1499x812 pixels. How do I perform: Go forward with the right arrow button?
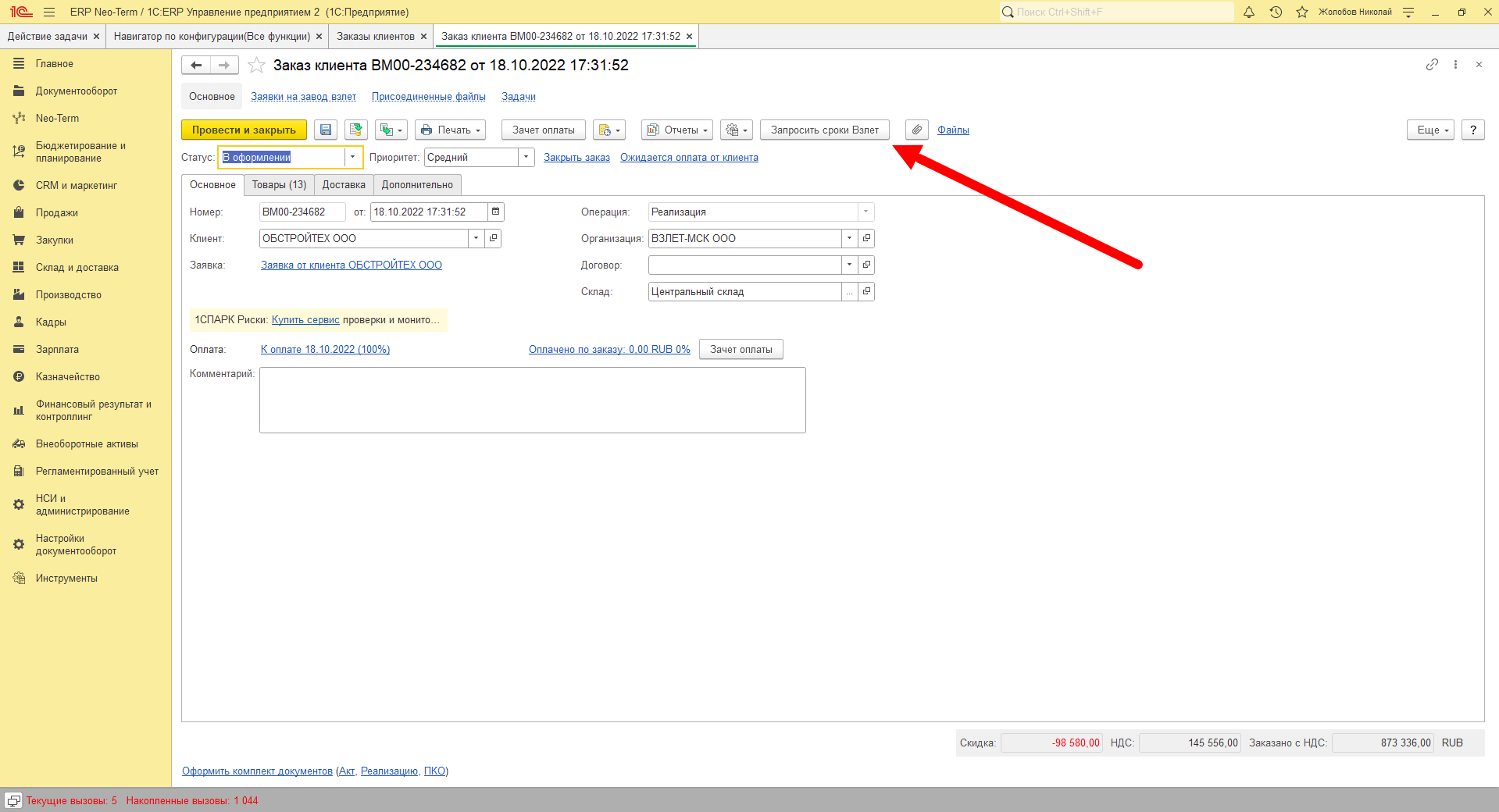coord(224,66)
